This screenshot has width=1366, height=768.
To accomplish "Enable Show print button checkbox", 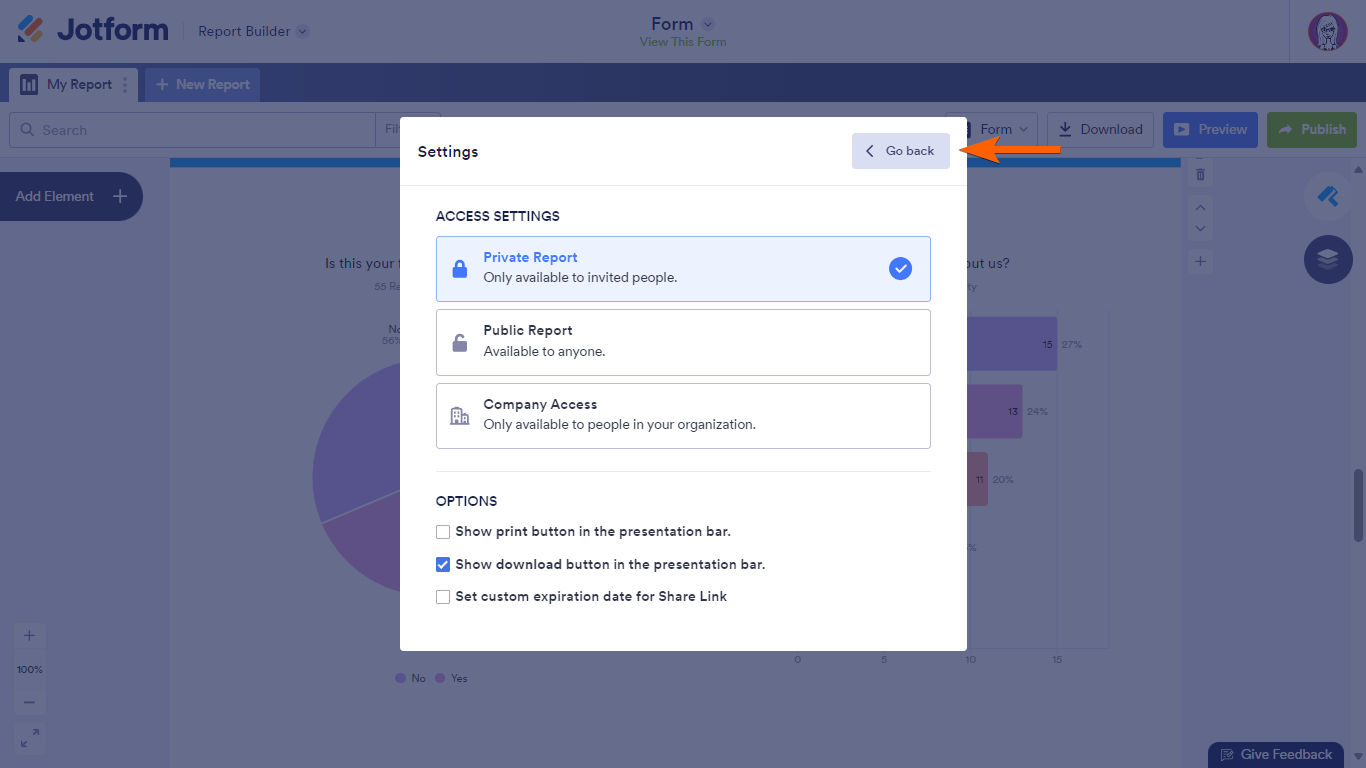I will pos(443,532).
